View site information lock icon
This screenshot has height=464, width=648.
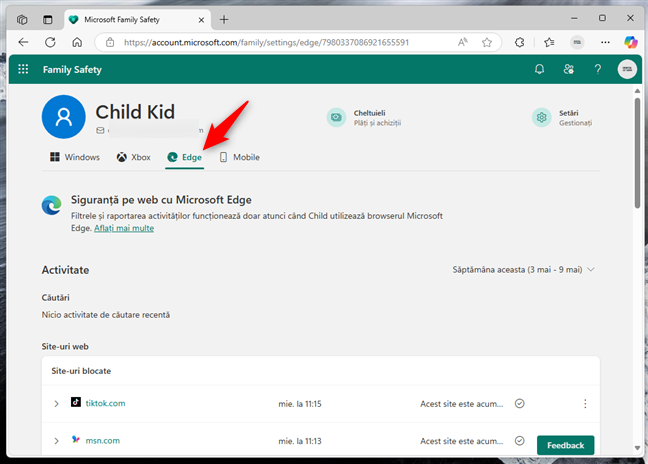[110, 42]
